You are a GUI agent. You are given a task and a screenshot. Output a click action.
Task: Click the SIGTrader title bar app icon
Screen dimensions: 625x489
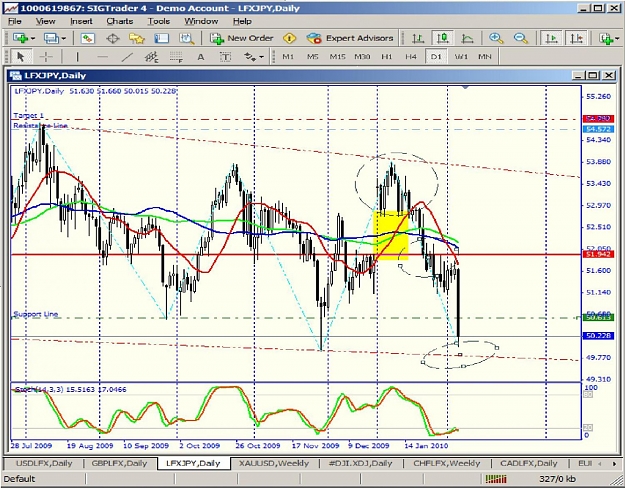[11, 8]
